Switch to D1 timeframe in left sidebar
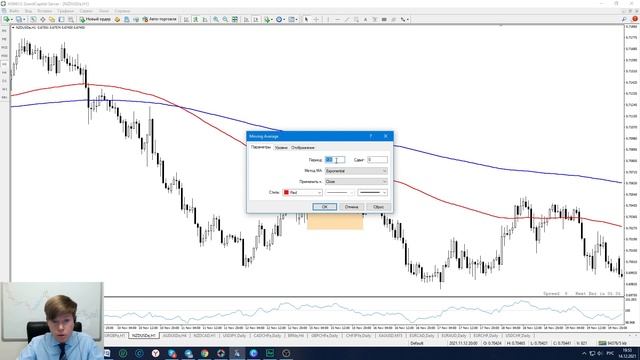 (x=4, y=81)
